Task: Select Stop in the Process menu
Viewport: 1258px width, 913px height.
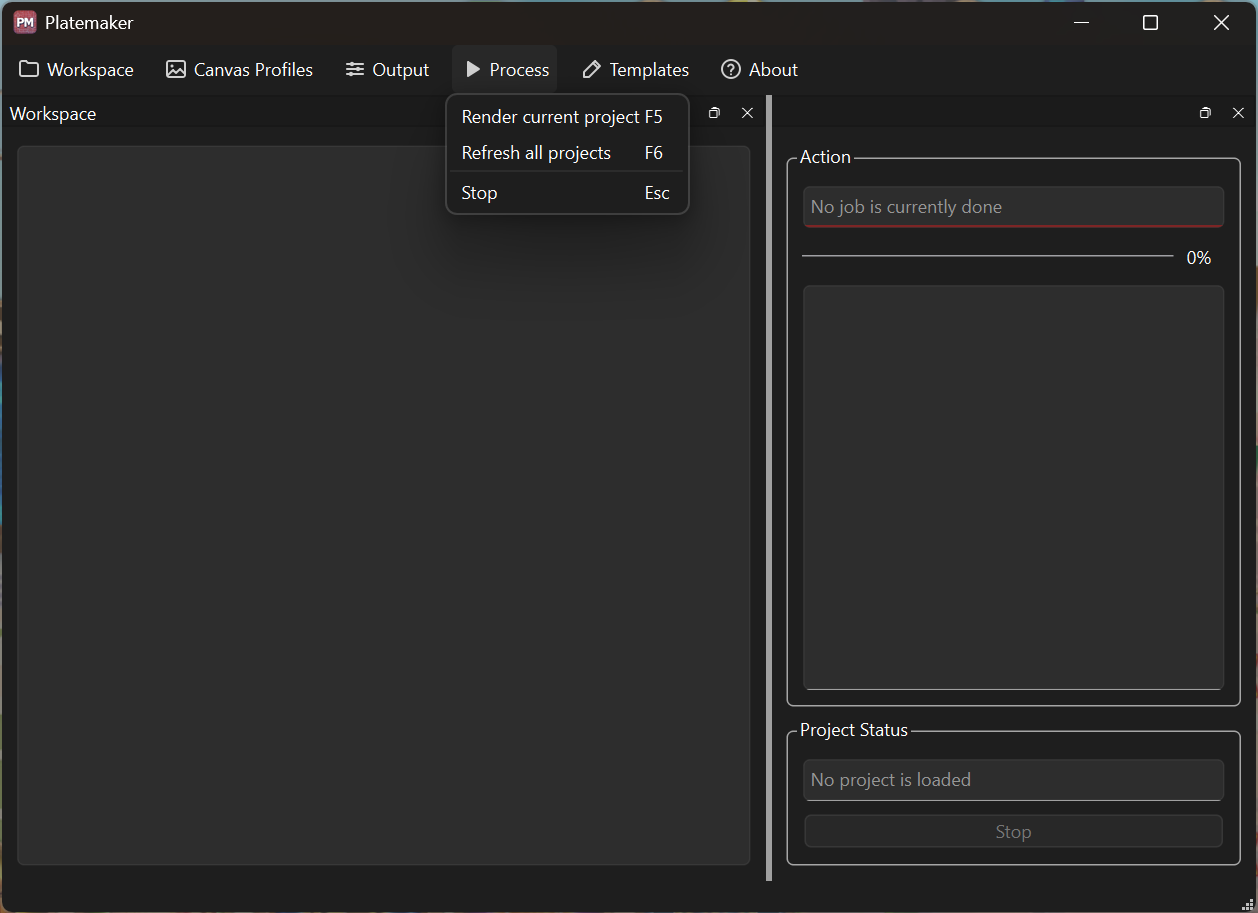Action: [x=567, y=193]
